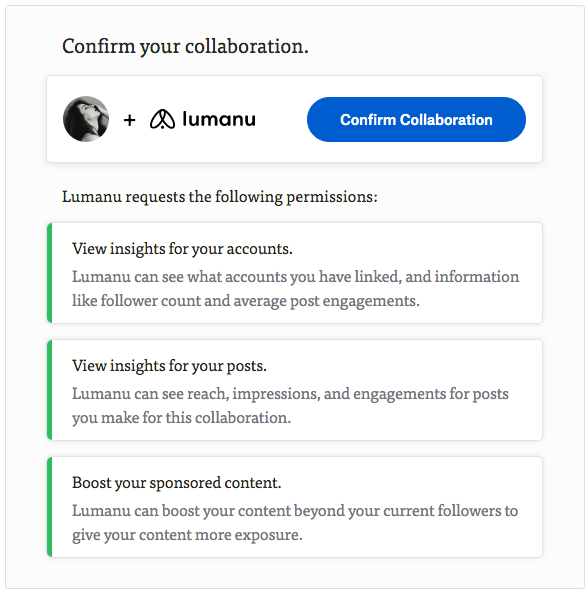Click the reach and impressions description text

click(x=290, y=406)
